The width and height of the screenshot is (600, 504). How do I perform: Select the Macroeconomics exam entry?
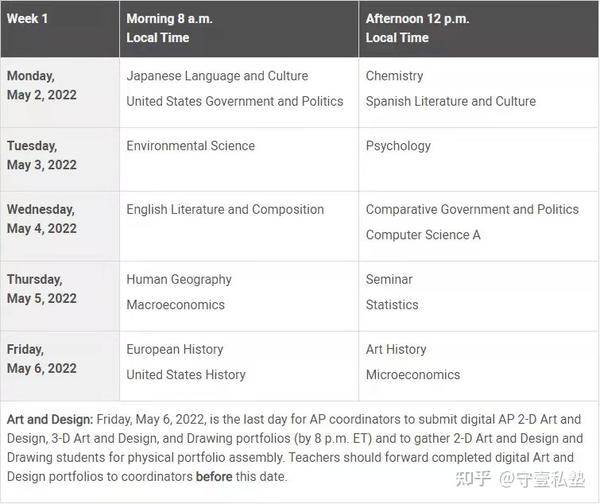(175, 305)
